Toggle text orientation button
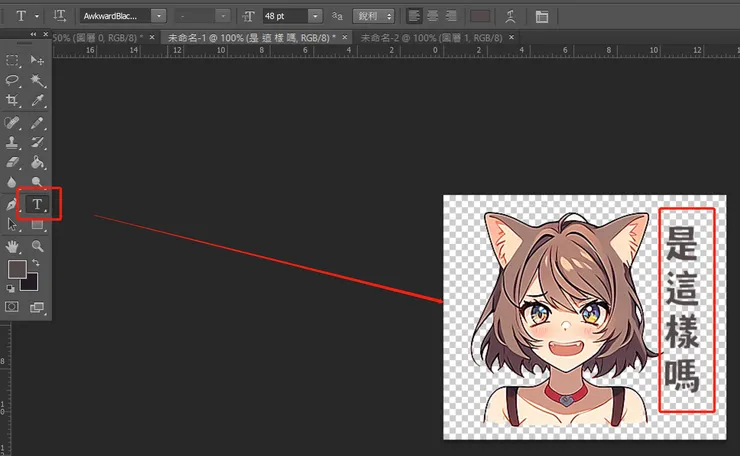 click(x=59, y=16)
